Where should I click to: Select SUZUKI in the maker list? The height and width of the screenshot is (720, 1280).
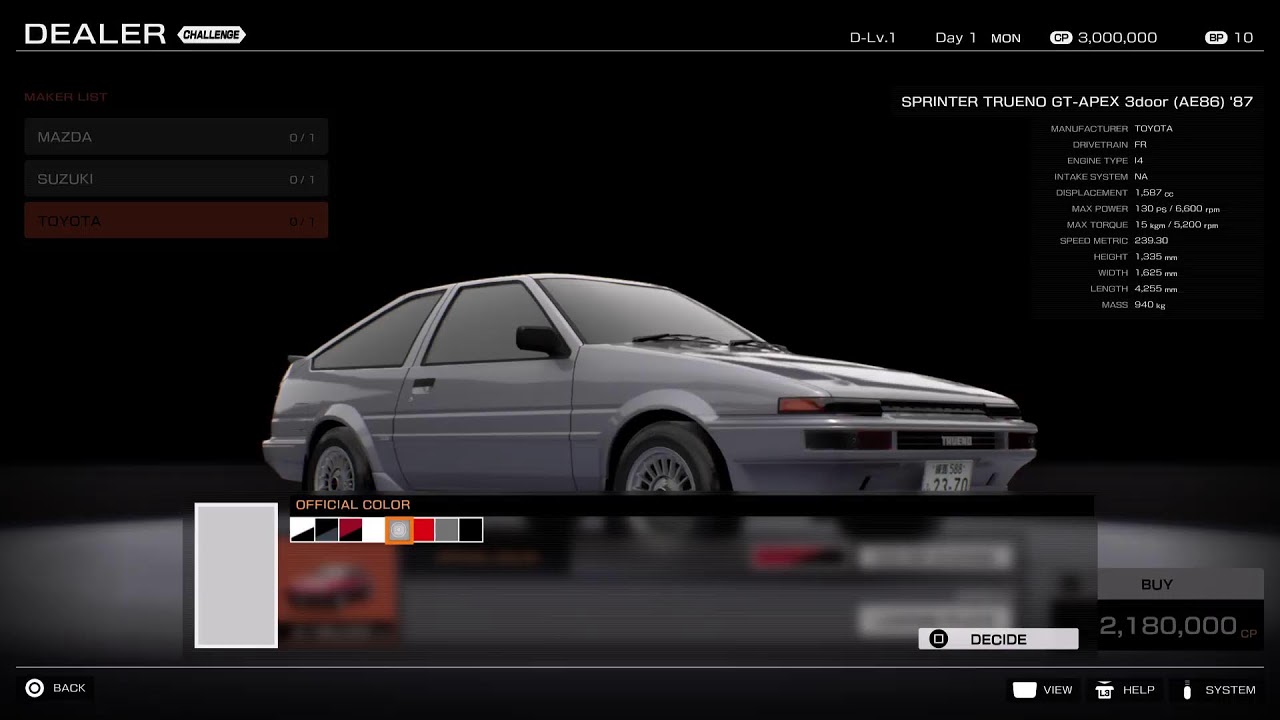[176, 179]
